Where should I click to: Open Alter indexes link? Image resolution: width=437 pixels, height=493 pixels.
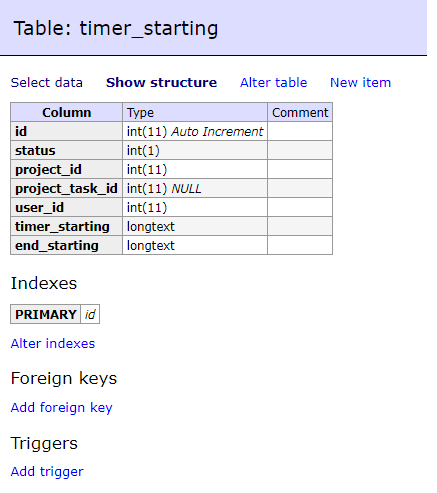(x=53, y=343)
